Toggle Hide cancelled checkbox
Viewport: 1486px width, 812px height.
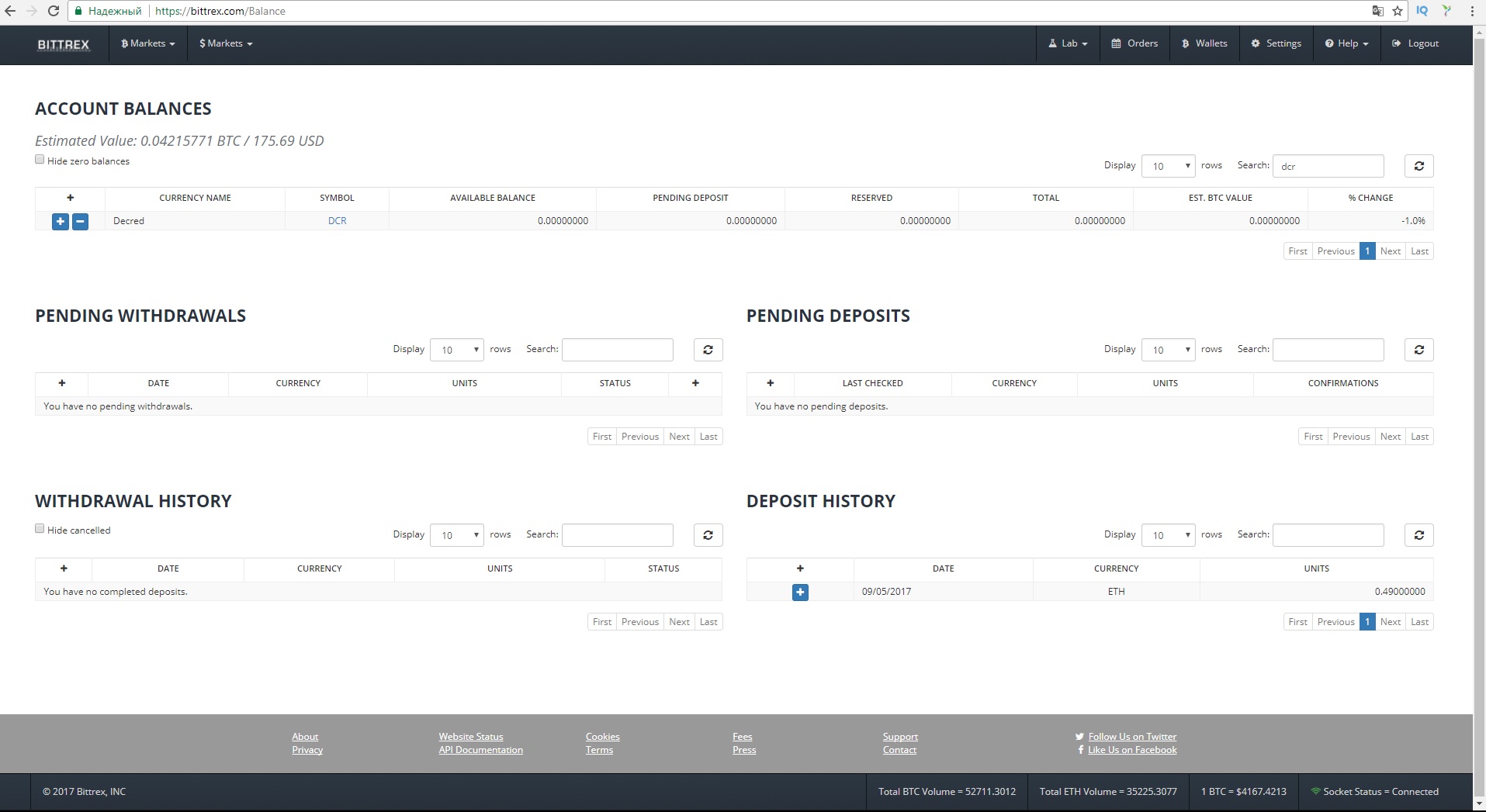pyautogui.click(x=40, y=529)
